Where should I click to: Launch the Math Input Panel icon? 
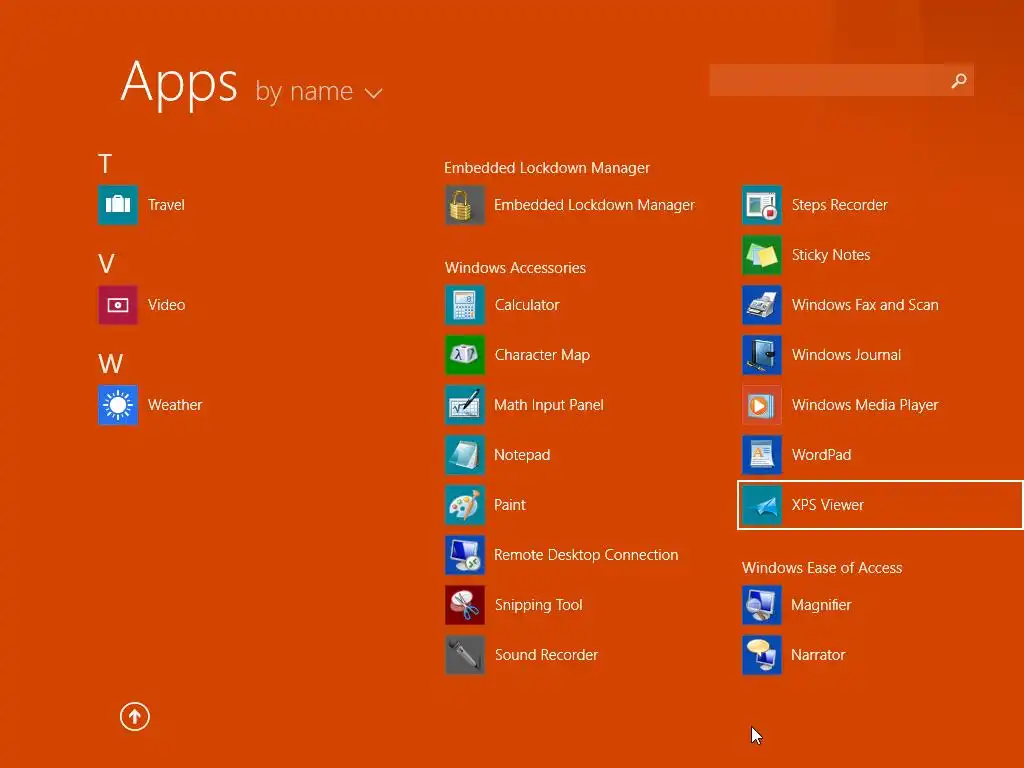tap(464, 404)
